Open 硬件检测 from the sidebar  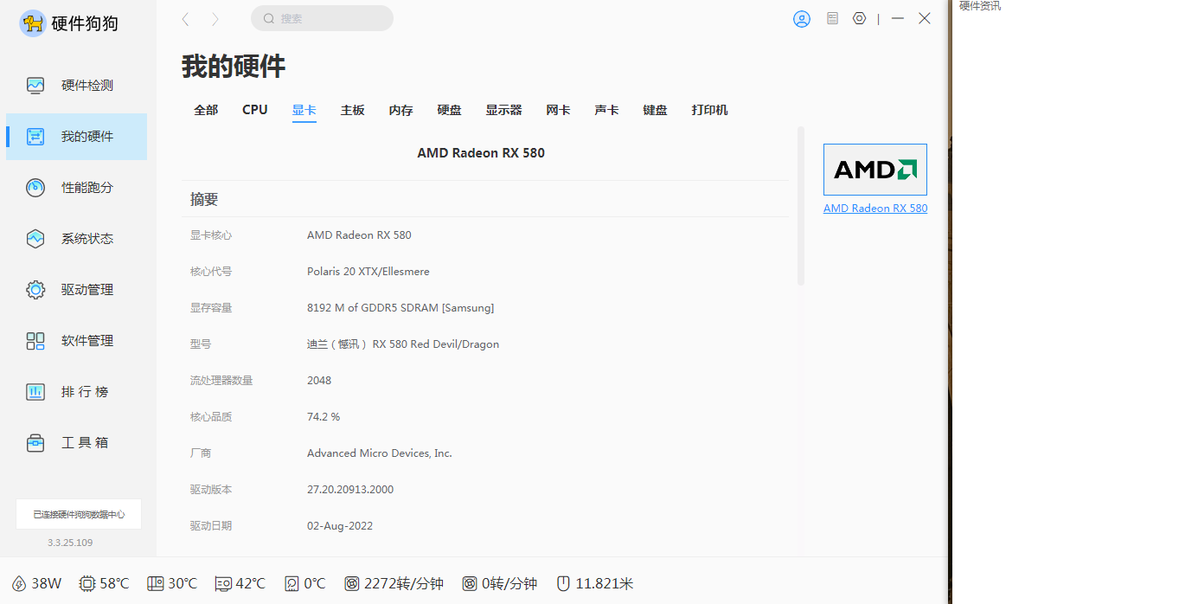point(76,86)
